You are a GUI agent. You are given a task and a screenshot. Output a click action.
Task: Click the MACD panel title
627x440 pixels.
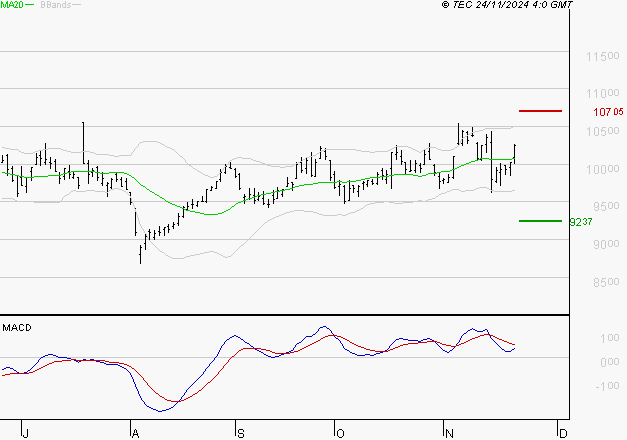[x=17, y=328]
